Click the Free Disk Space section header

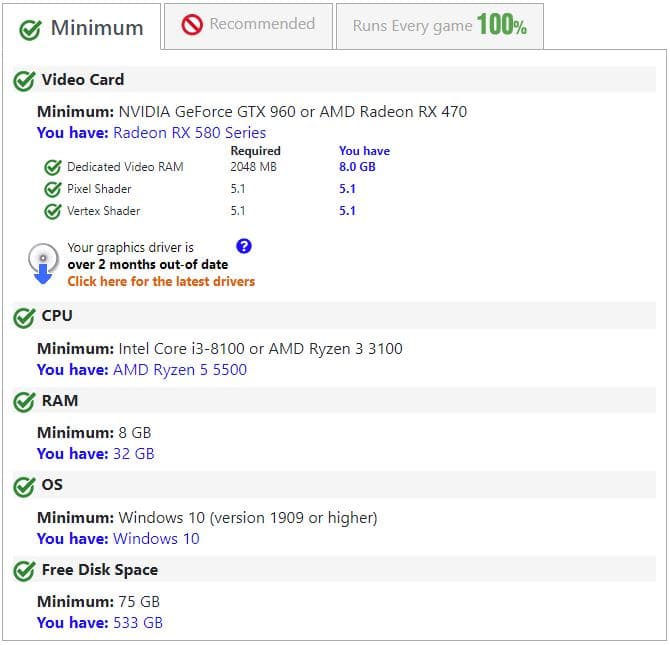click(x=334, y=569)
